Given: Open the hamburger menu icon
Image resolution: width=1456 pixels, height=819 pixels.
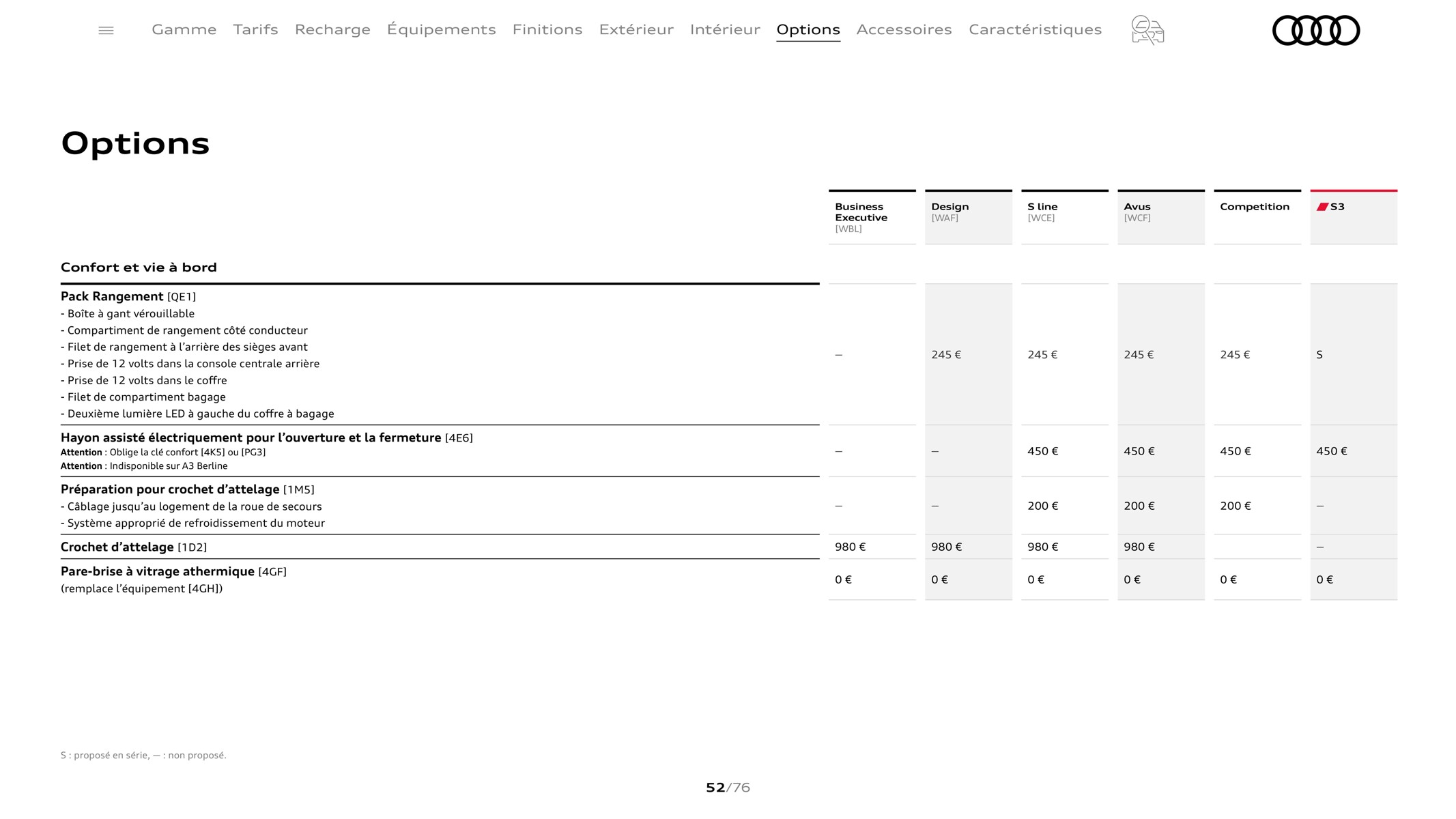Looking at the screenshot, I should point(106,30).
